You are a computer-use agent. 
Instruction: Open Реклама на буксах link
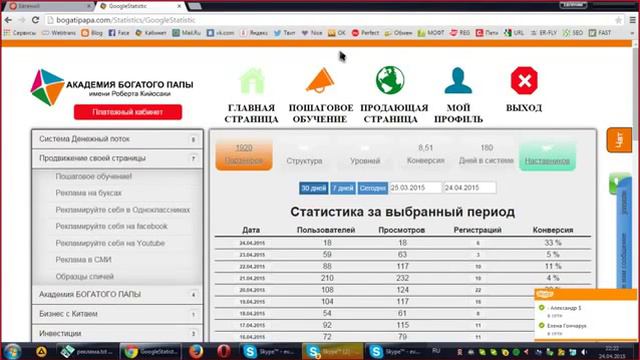point(89,193)
